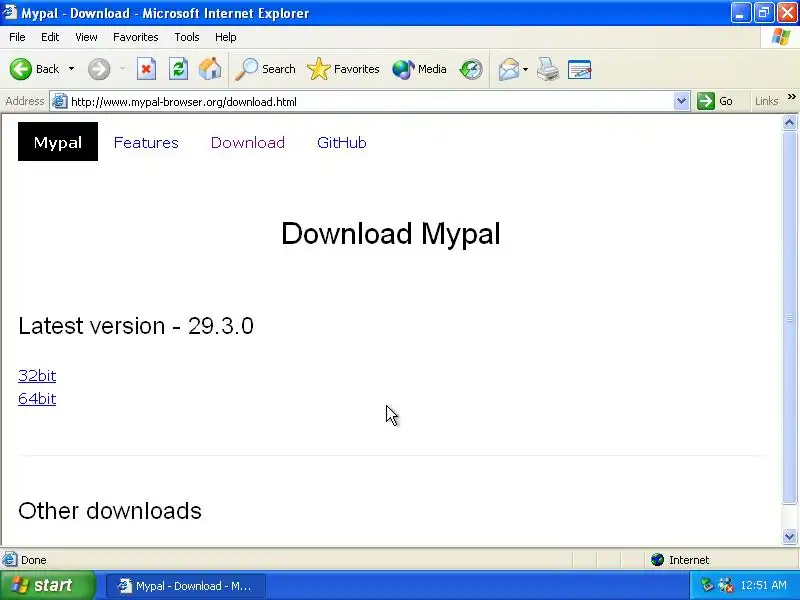The height and width of the screenshot is (600, 800).
Task: Click the network connection tray icon
Action: [726, 585]
